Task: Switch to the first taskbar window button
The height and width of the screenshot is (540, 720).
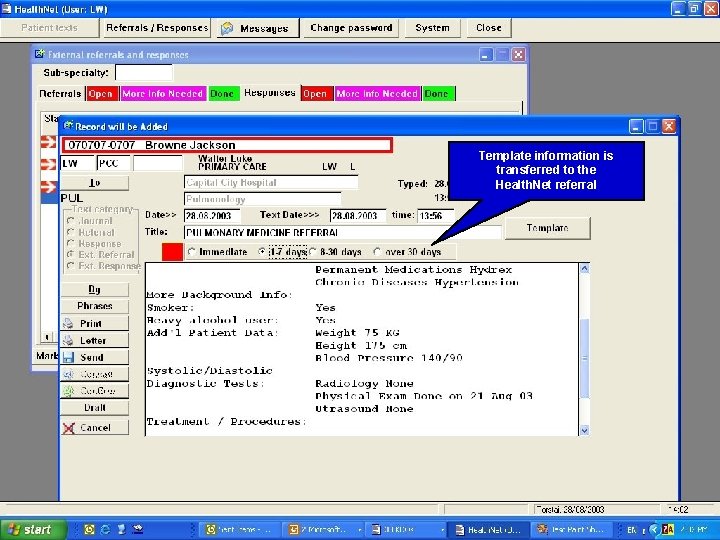Action: (x=240, y=530)
